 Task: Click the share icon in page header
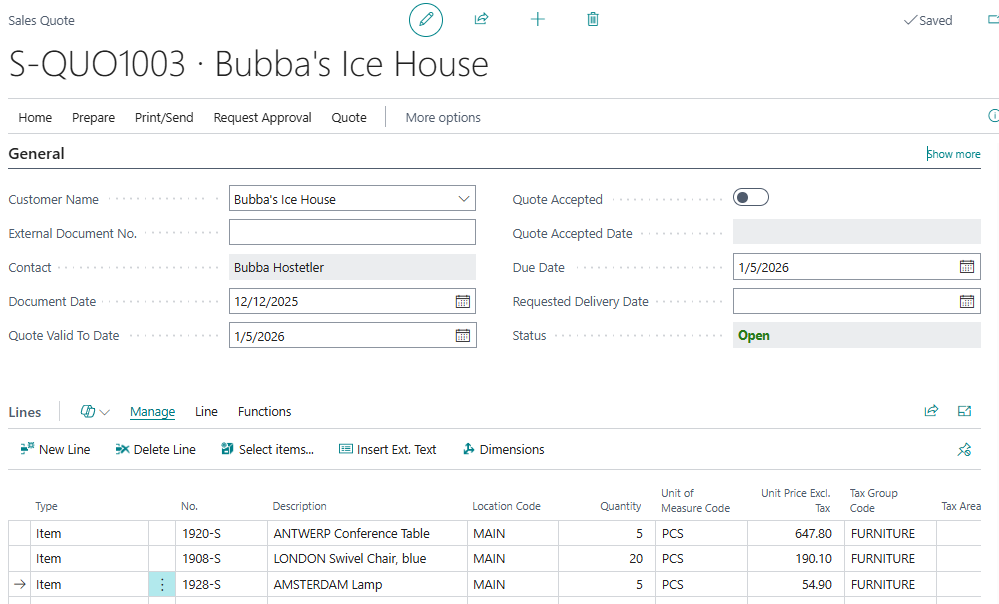click(481, 19)
